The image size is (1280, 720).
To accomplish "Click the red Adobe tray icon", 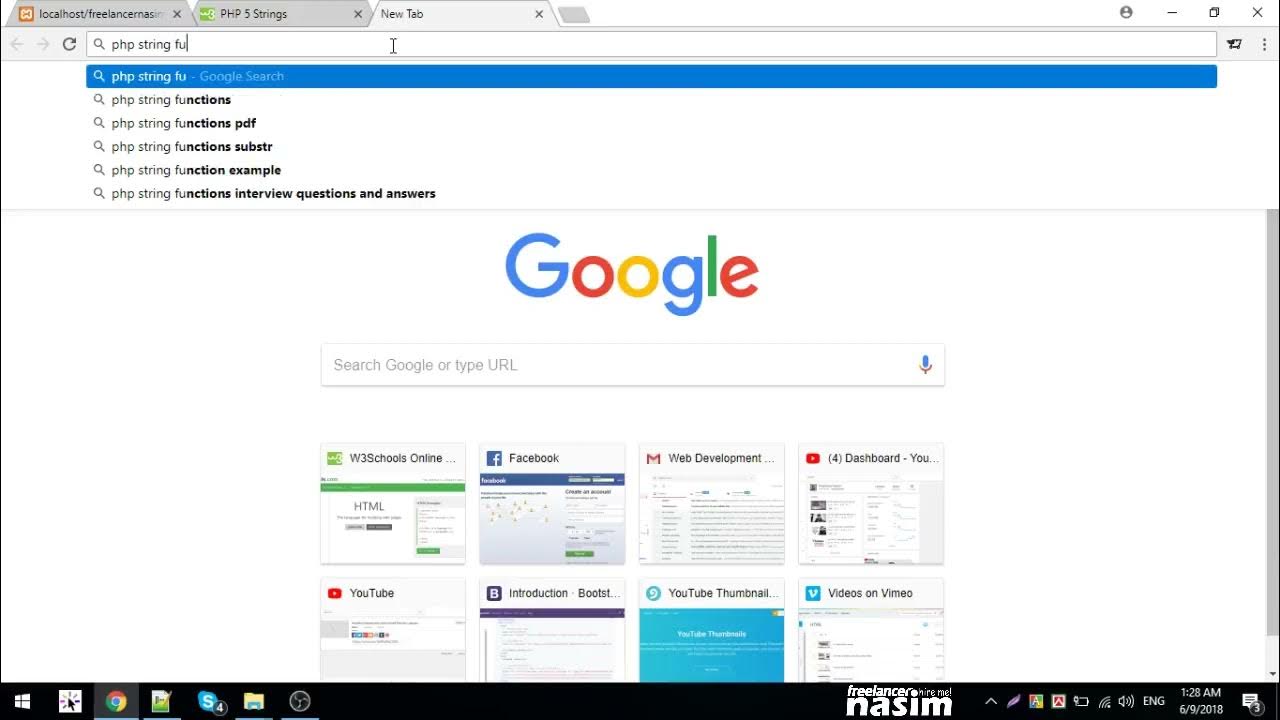I will tap(1059, 701).
